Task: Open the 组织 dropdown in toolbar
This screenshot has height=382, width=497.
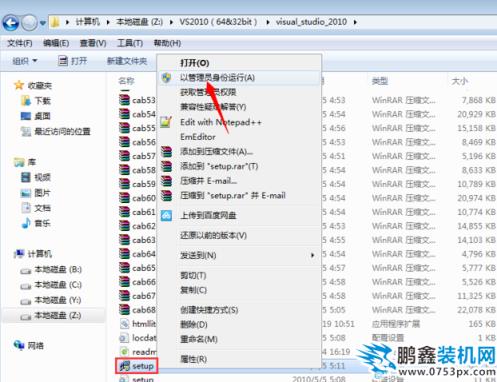Action: point(25,61)
